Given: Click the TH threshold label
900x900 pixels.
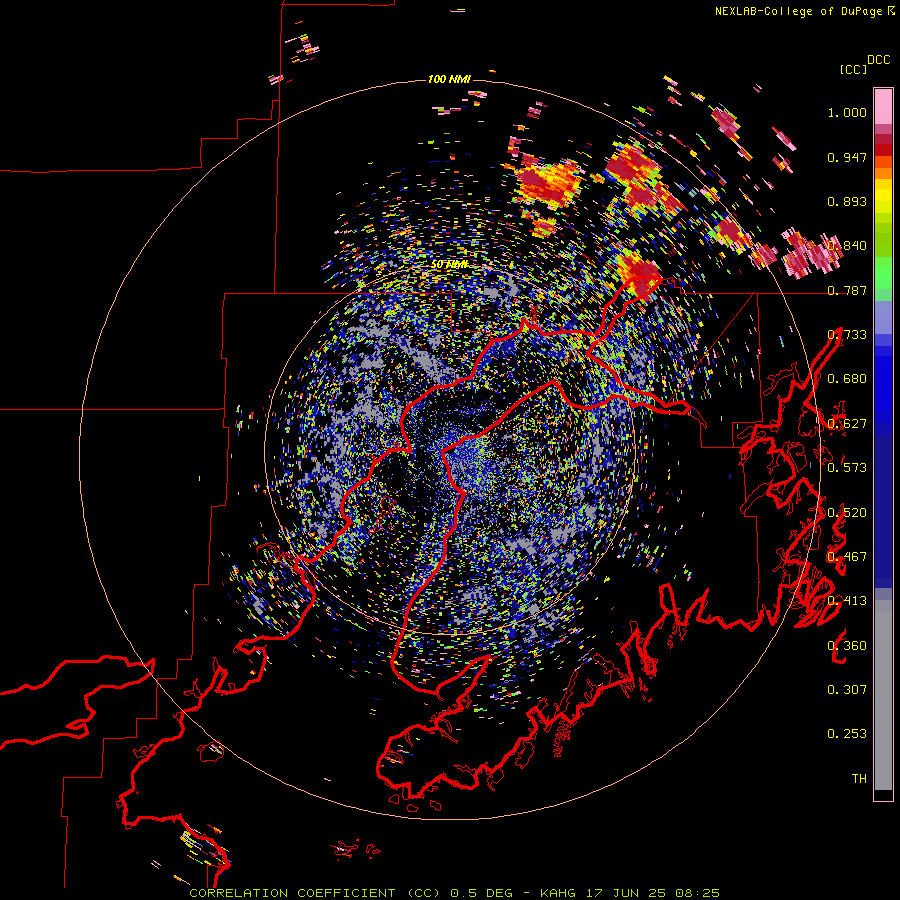Looking at the screenshot, I should [859, 779].
